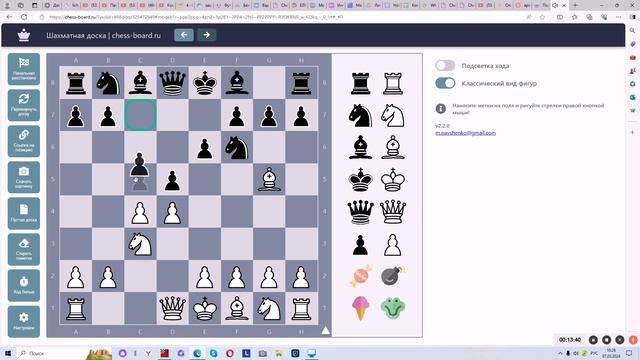This screenshot has height=360, width=640.
Task: Reset to starting position (Начальная расстановка)
Action: pos(24,69)
